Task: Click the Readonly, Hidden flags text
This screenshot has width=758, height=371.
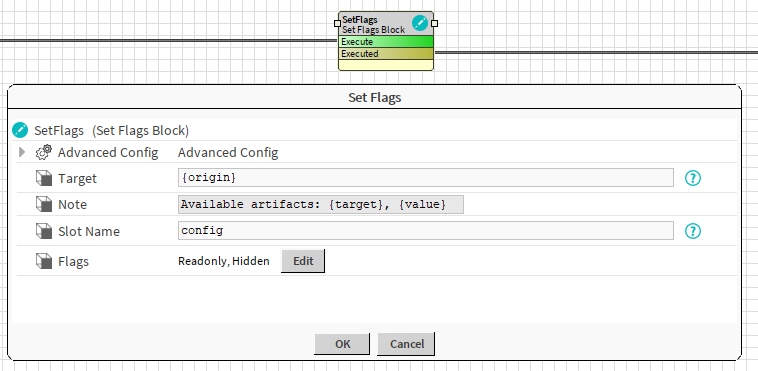Action: [224, 261]
